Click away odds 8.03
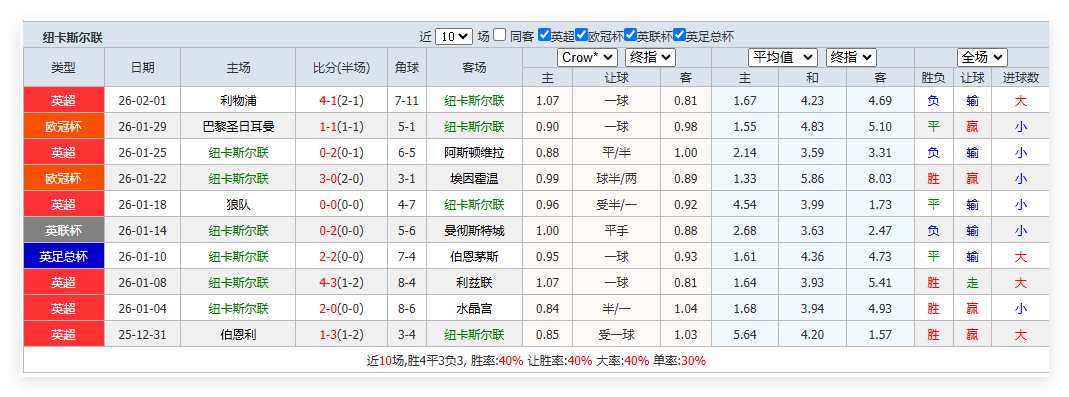The height and width of the screenshot is (397, 1069). 880,179
